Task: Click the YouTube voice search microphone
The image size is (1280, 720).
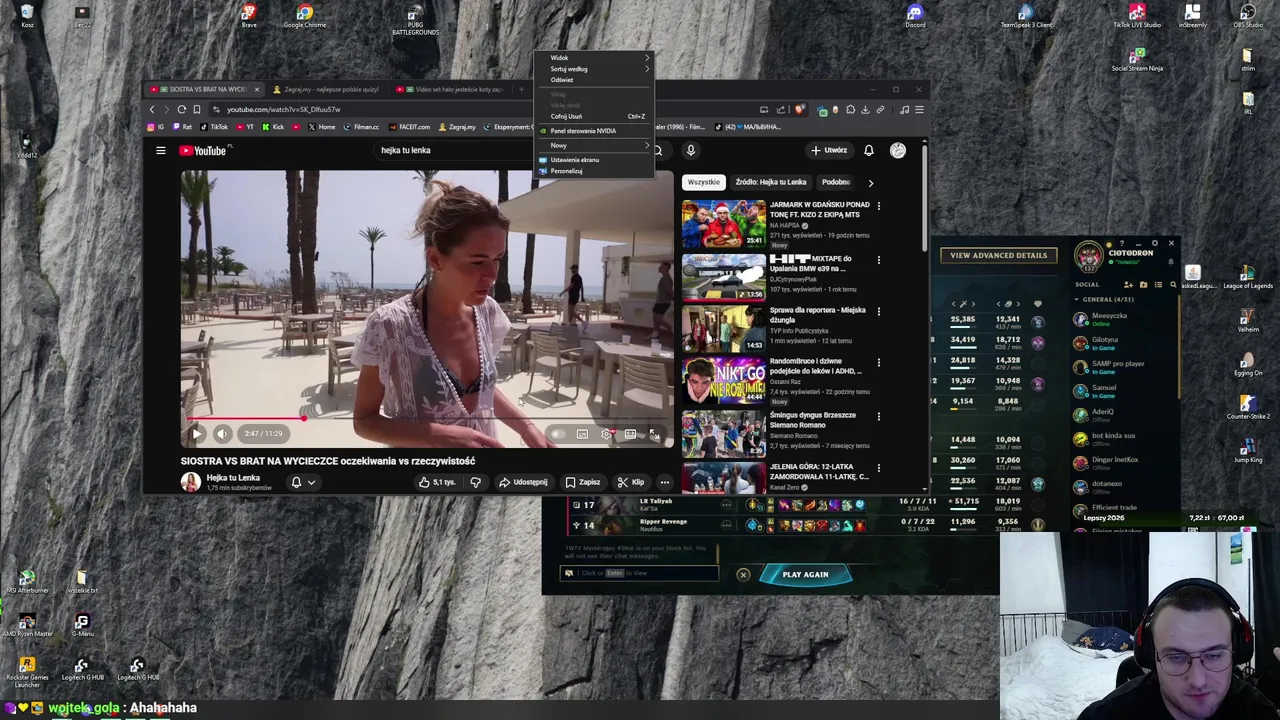Action: tap(690, 150)
